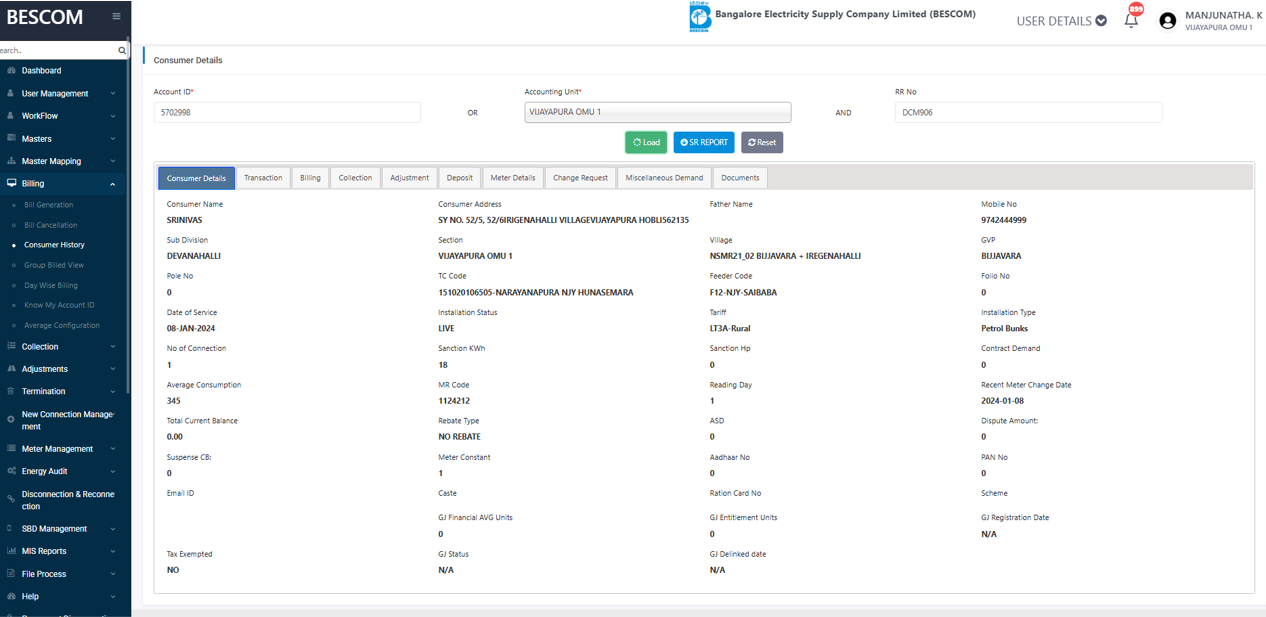This screenshot has width=1266, height=617.
Task: Click the Disconnection & Reconnection icon
Action: pyautogui.click(x=11, y=500)
